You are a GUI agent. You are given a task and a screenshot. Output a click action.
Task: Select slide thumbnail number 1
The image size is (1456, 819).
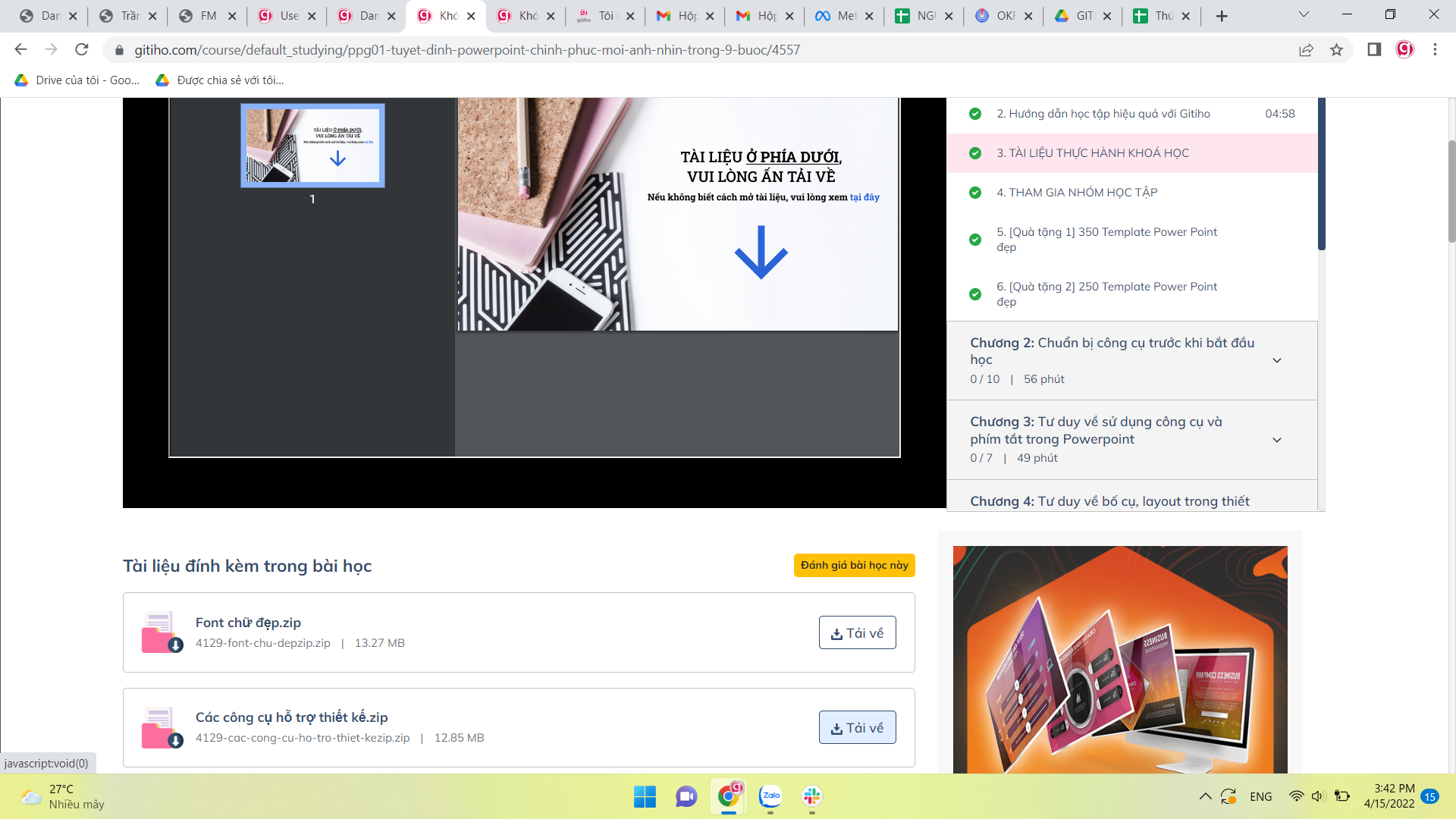(312, 146)
